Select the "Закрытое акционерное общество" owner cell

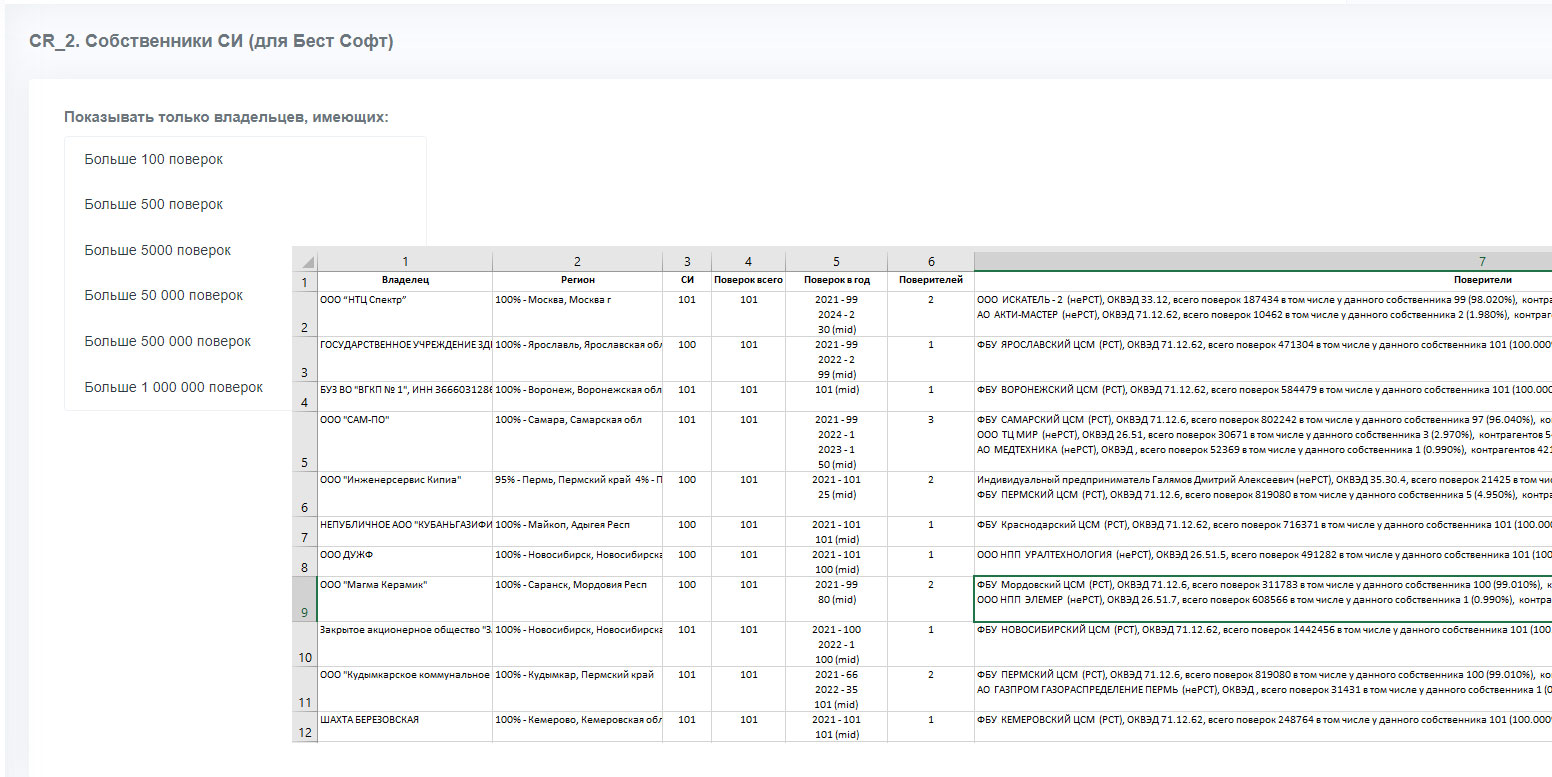pyautogui.click(x=405, y=644)
